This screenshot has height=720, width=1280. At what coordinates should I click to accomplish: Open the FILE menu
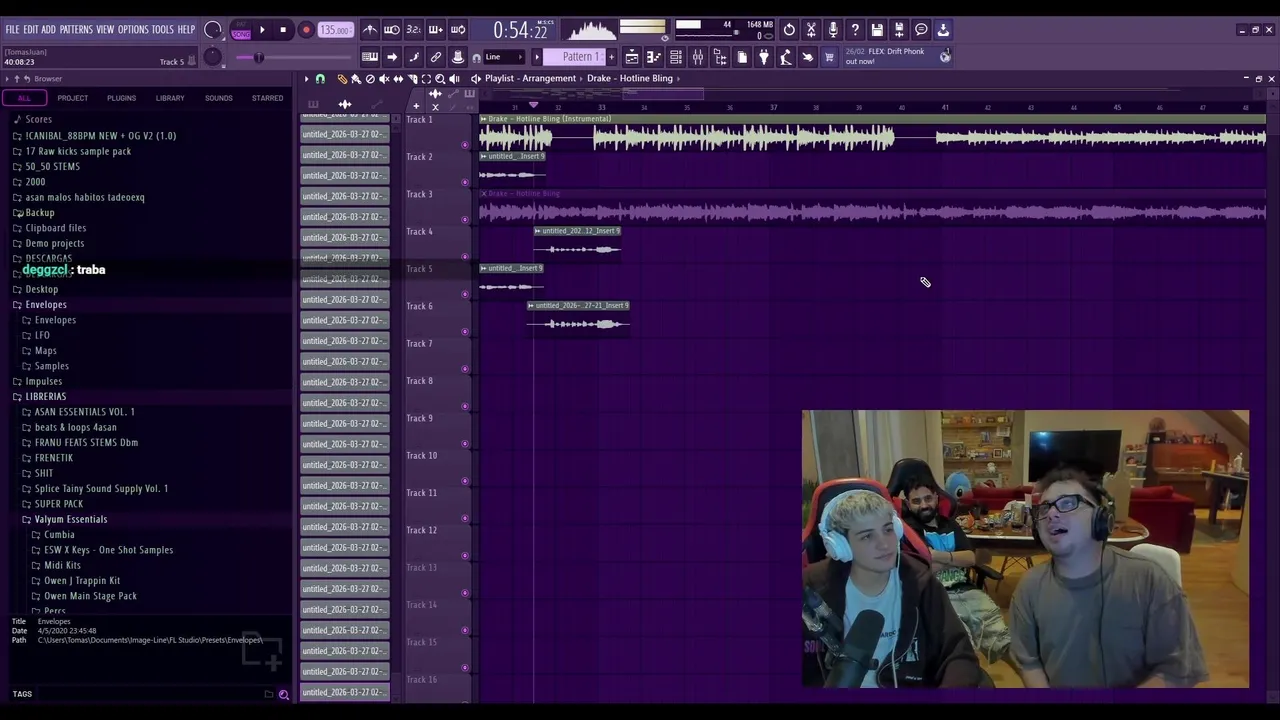pyautogui.click(x=12, y=30)
